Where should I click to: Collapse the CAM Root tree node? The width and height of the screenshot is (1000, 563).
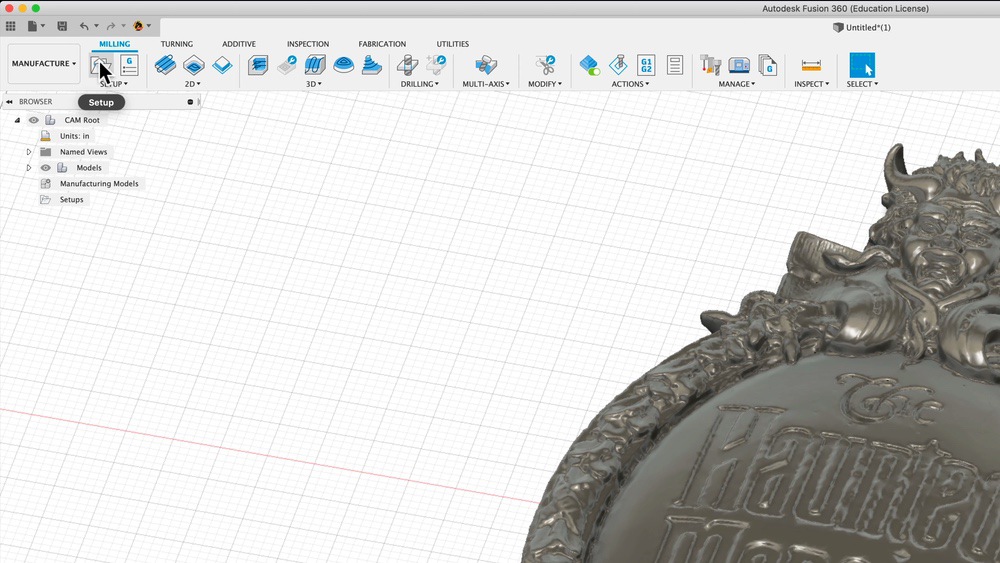[17, 120]
